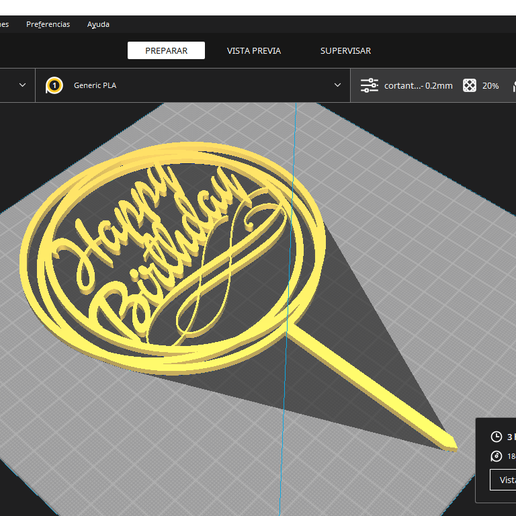
Task: Switch to the VISTA PREVIA stage
Action: pyautogui.click(x=254, y=51)
